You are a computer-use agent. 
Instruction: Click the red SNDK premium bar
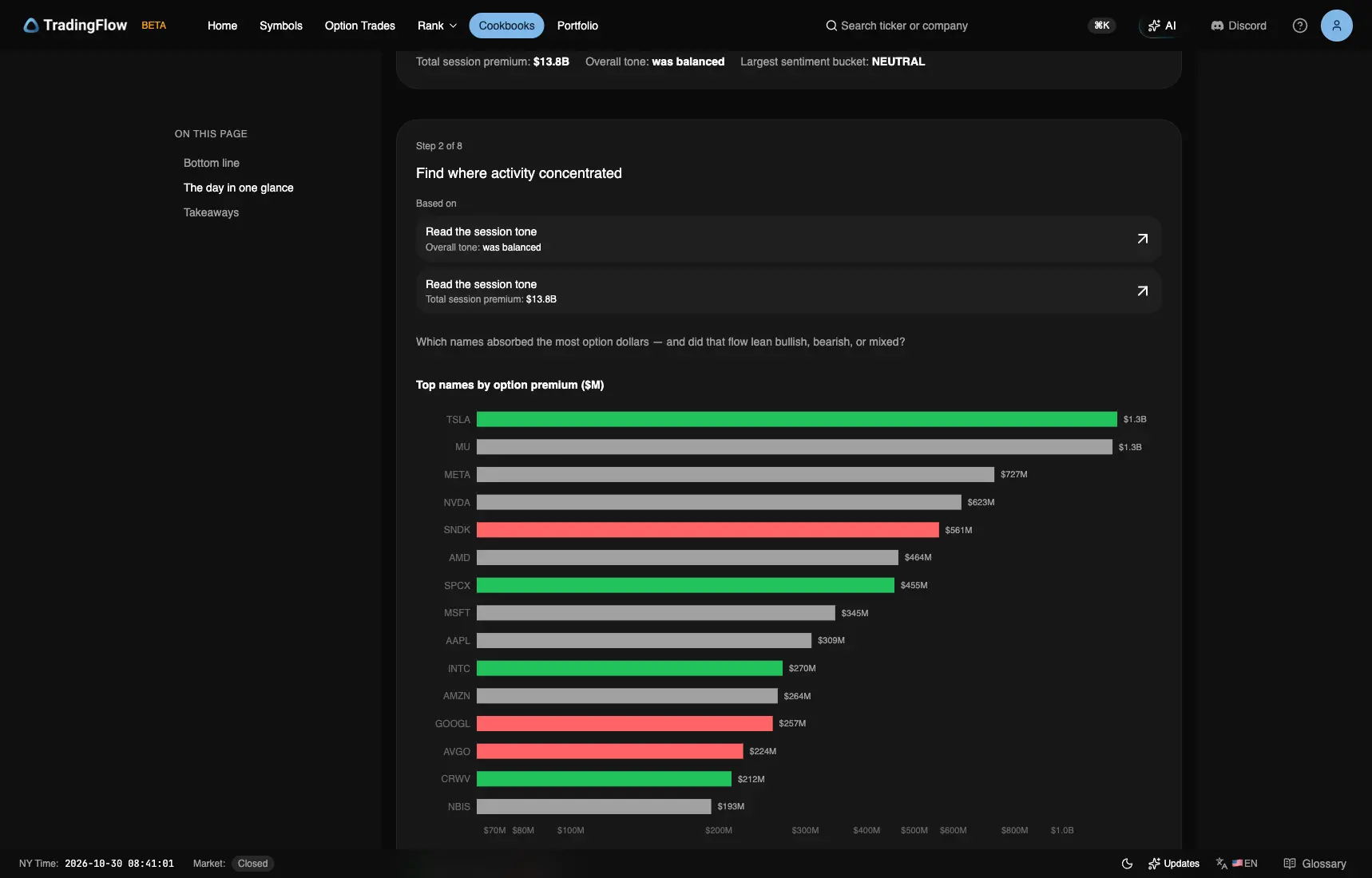tap(708, 530)
